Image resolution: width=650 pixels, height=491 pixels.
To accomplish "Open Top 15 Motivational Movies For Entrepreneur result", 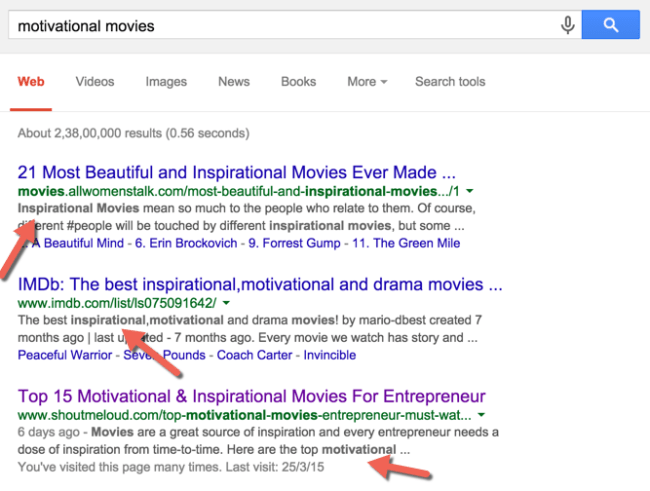I will pyautogui.click(x=251, y=396).
